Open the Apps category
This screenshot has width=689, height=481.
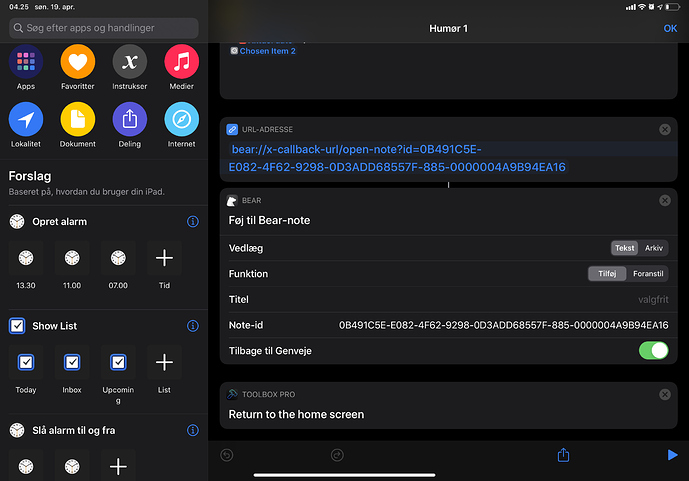(x=26, y=67)
